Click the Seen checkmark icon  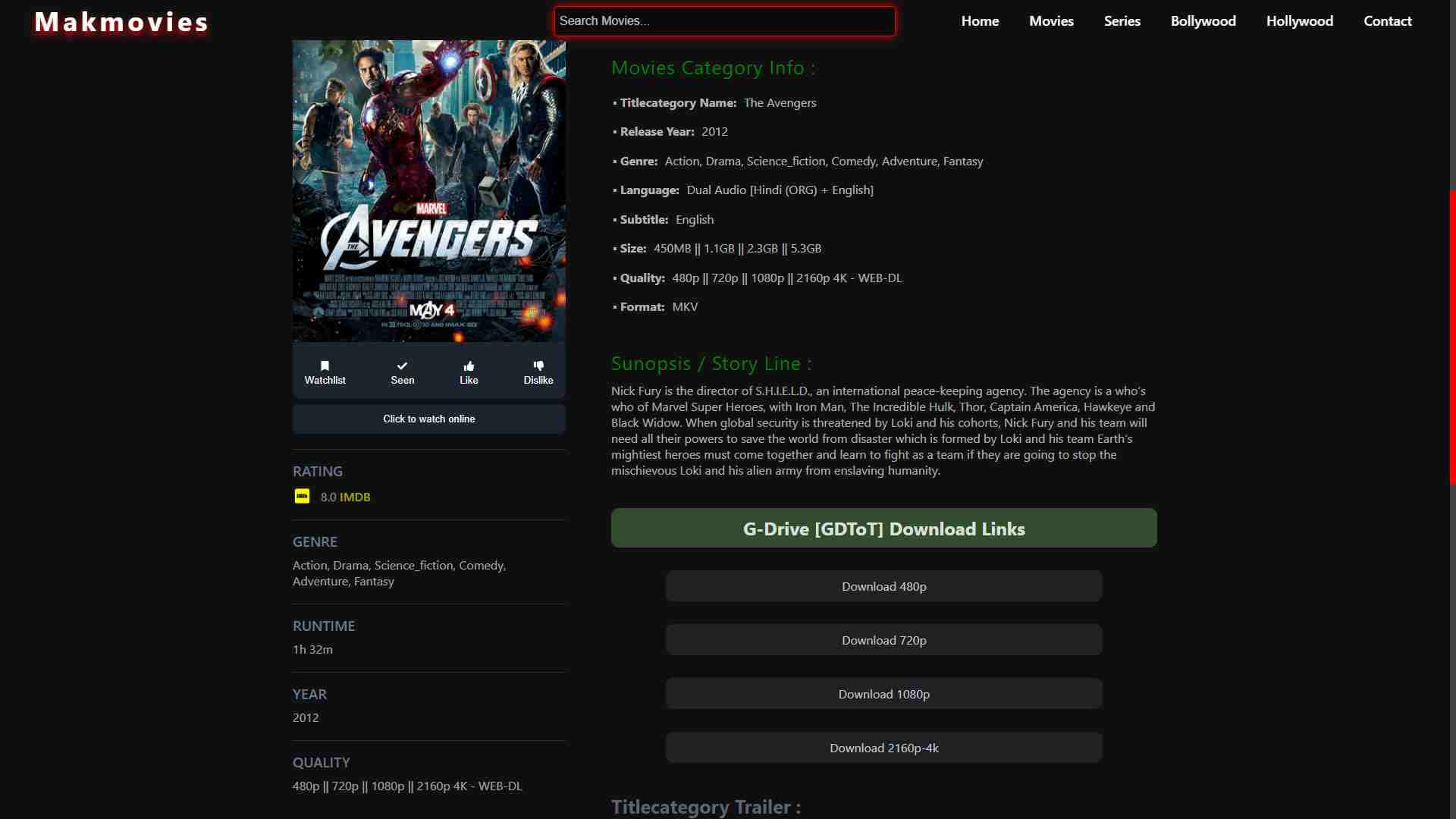pyautogui.click(x=402, y=365)
